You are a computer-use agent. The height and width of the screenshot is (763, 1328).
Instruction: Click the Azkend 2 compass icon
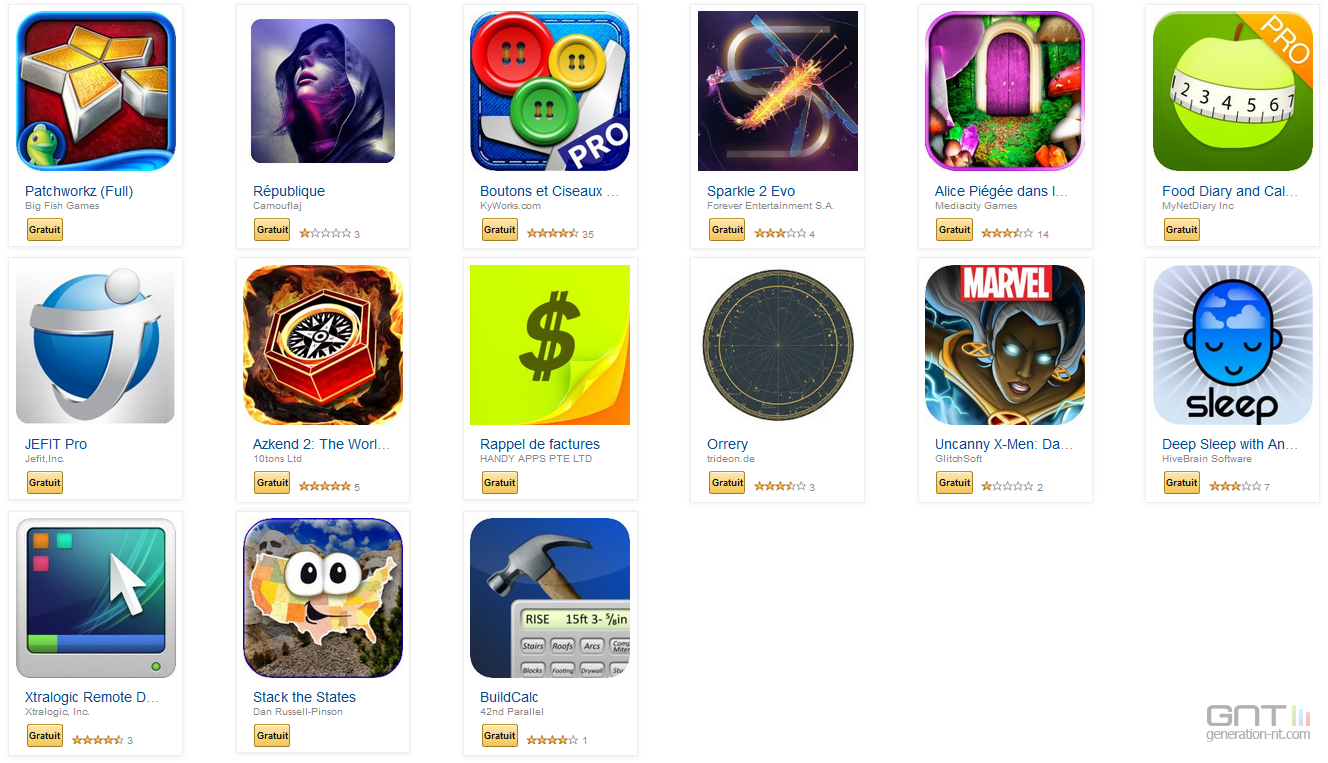coord(323,345)
